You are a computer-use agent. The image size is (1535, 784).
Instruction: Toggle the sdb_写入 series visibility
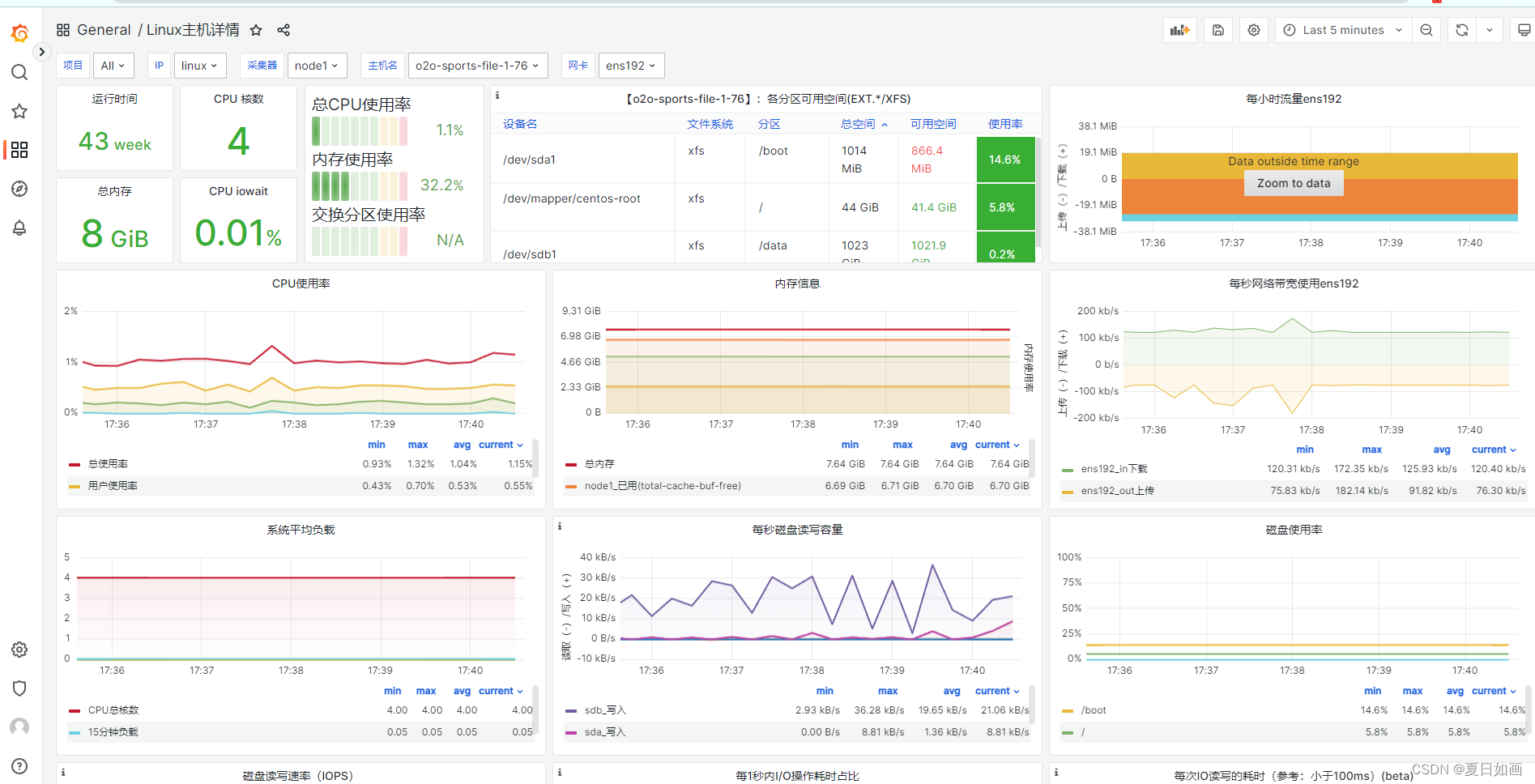pos(605,710)
